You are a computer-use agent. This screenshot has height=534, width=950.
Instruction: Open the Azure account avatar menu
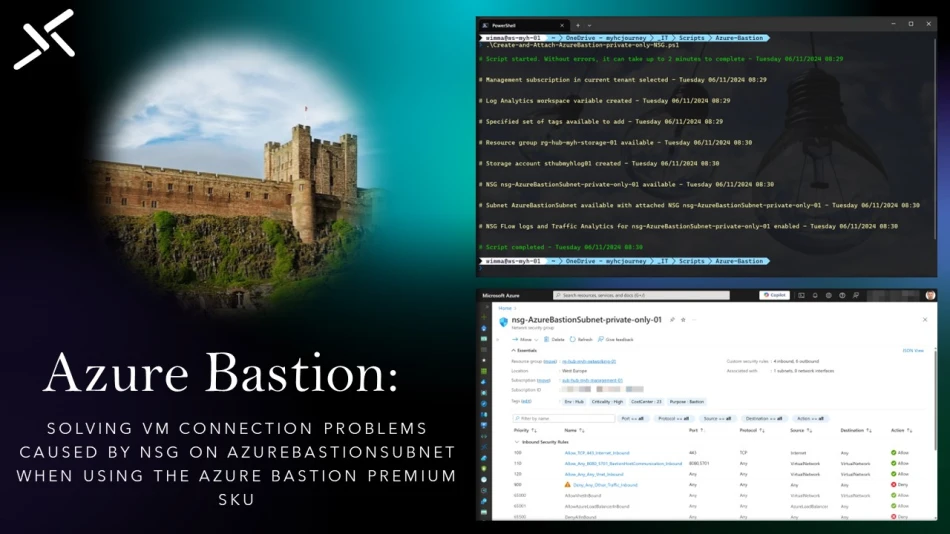click(930, 295)
